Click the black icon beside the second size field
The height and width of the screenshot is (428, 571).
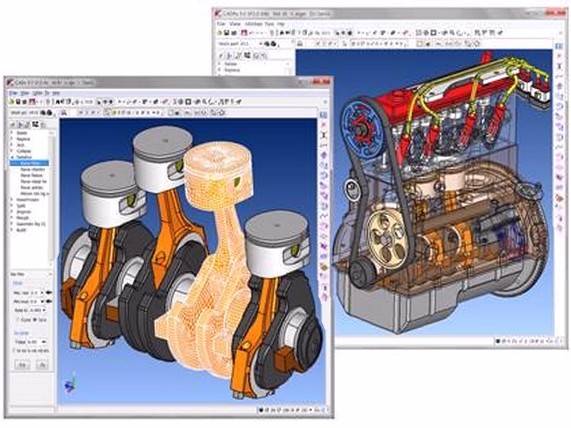click(x=49, y=301)
